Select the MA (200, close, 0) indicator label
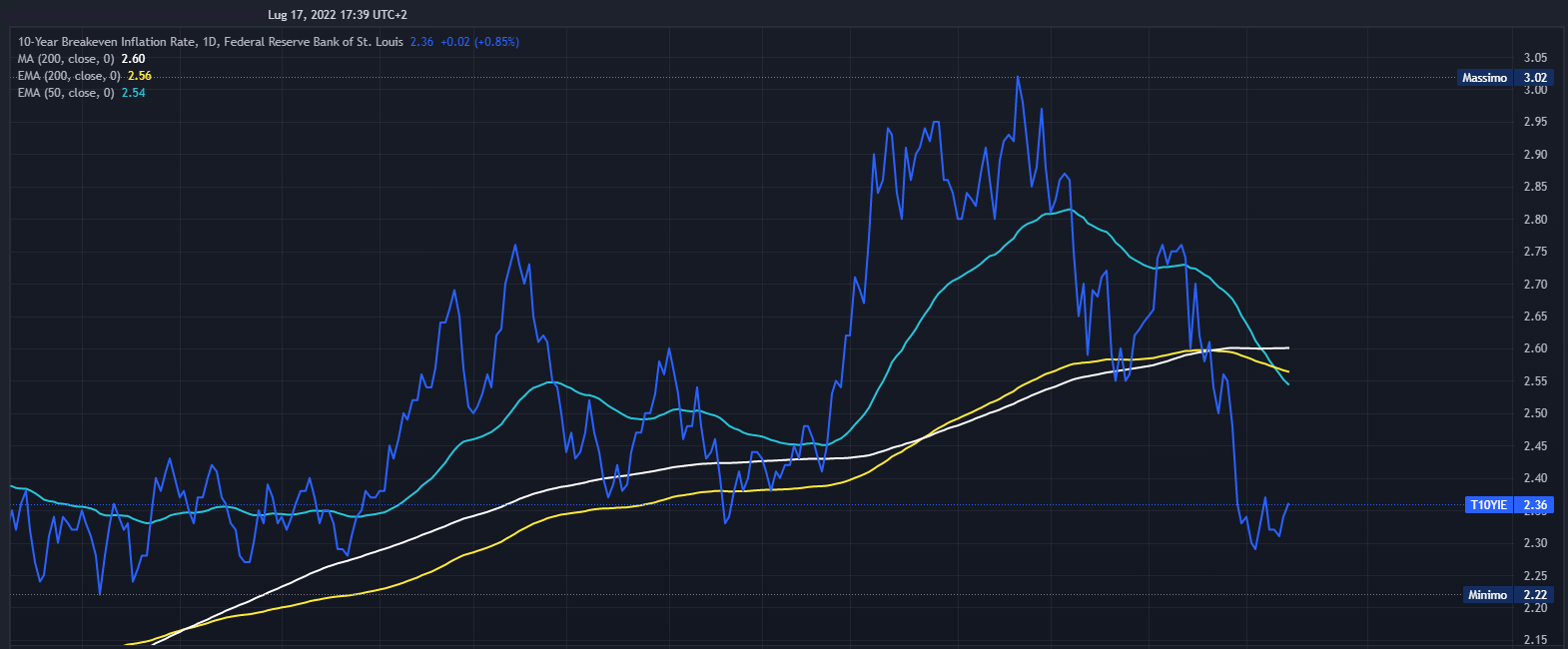This screenshot has width=1568, height=649. [68, 59]
